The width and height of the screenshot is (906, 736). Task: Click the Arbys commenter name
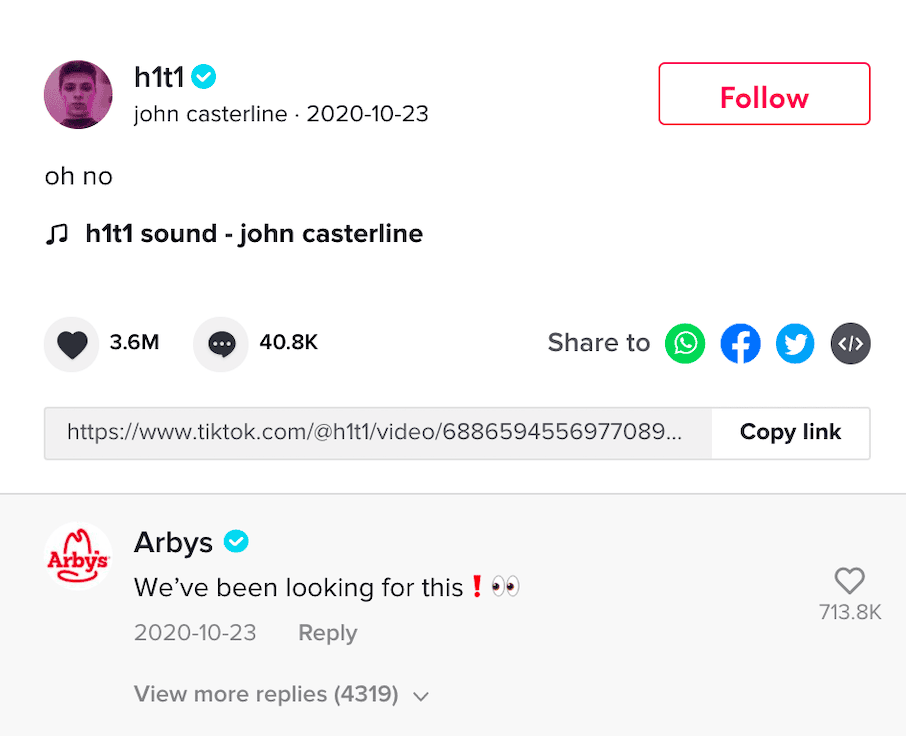(x=173, y=542)
